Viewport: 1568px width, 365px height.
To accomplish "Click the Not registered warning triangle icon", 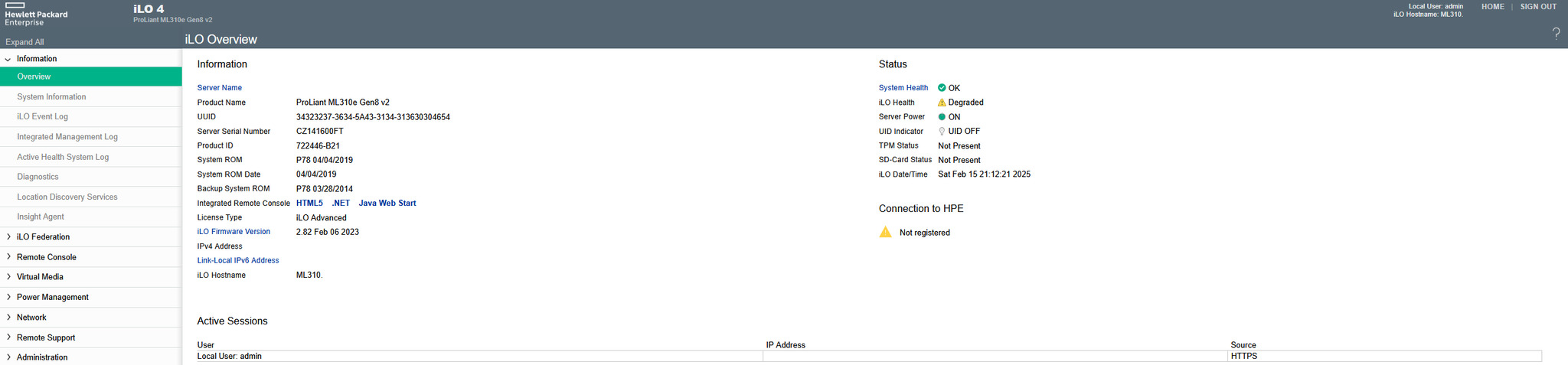I will tap(886, 232).
